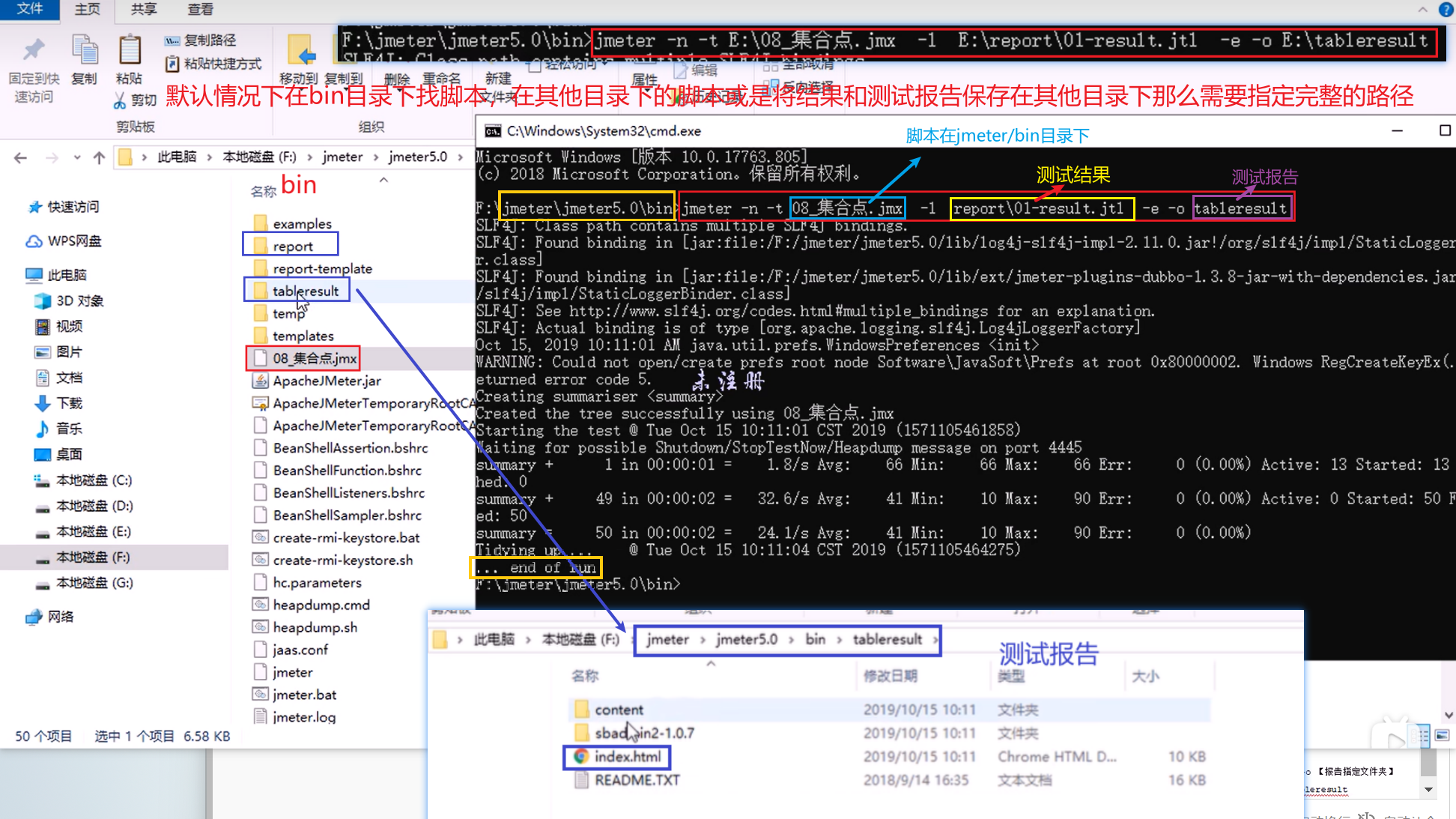Click the Copy Path button
Image resolution: width=1456 pixels, height=819 pixels.
201,40
